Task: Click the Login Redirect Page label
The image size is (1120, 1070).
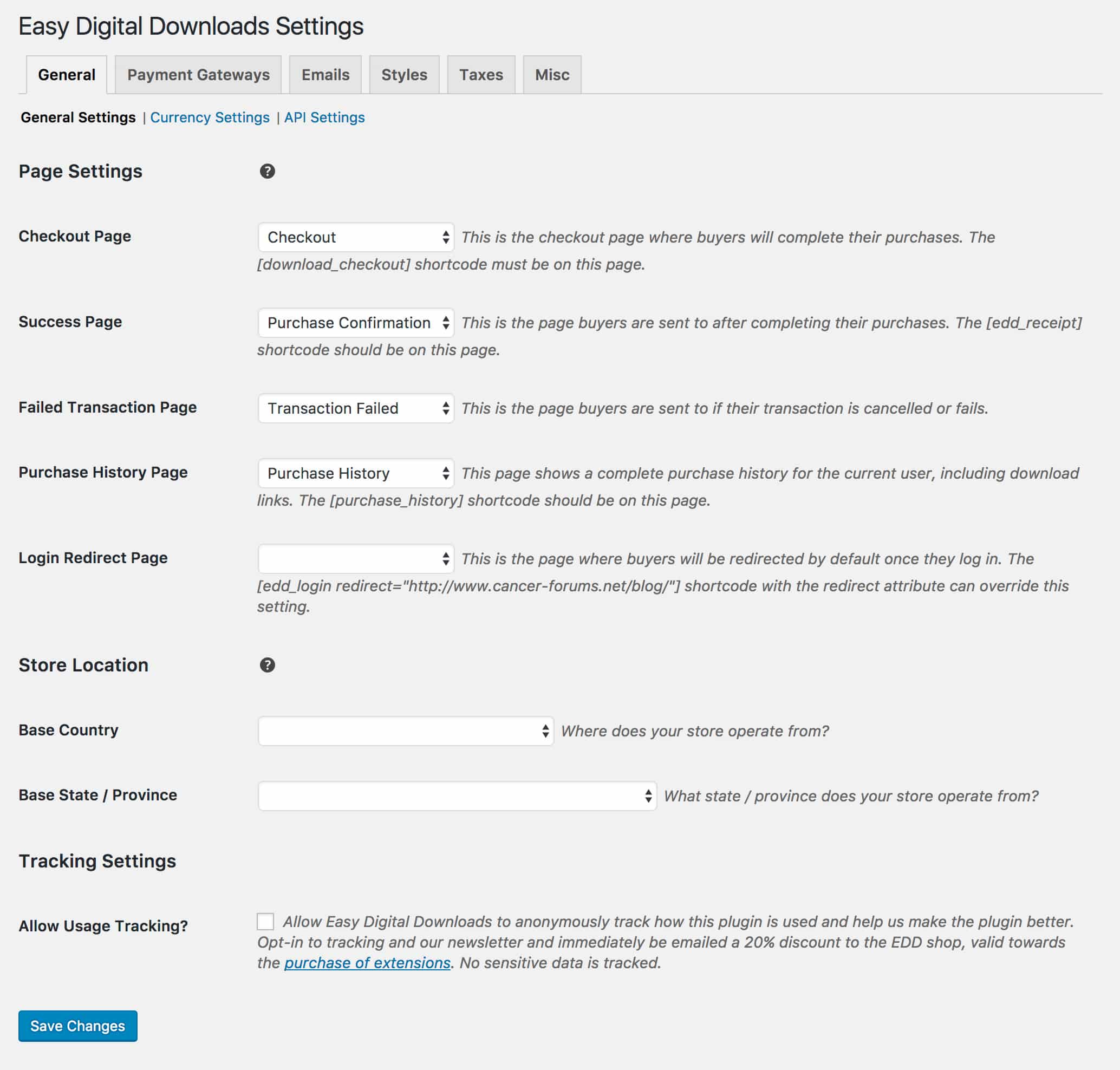Action: point(93,558)
